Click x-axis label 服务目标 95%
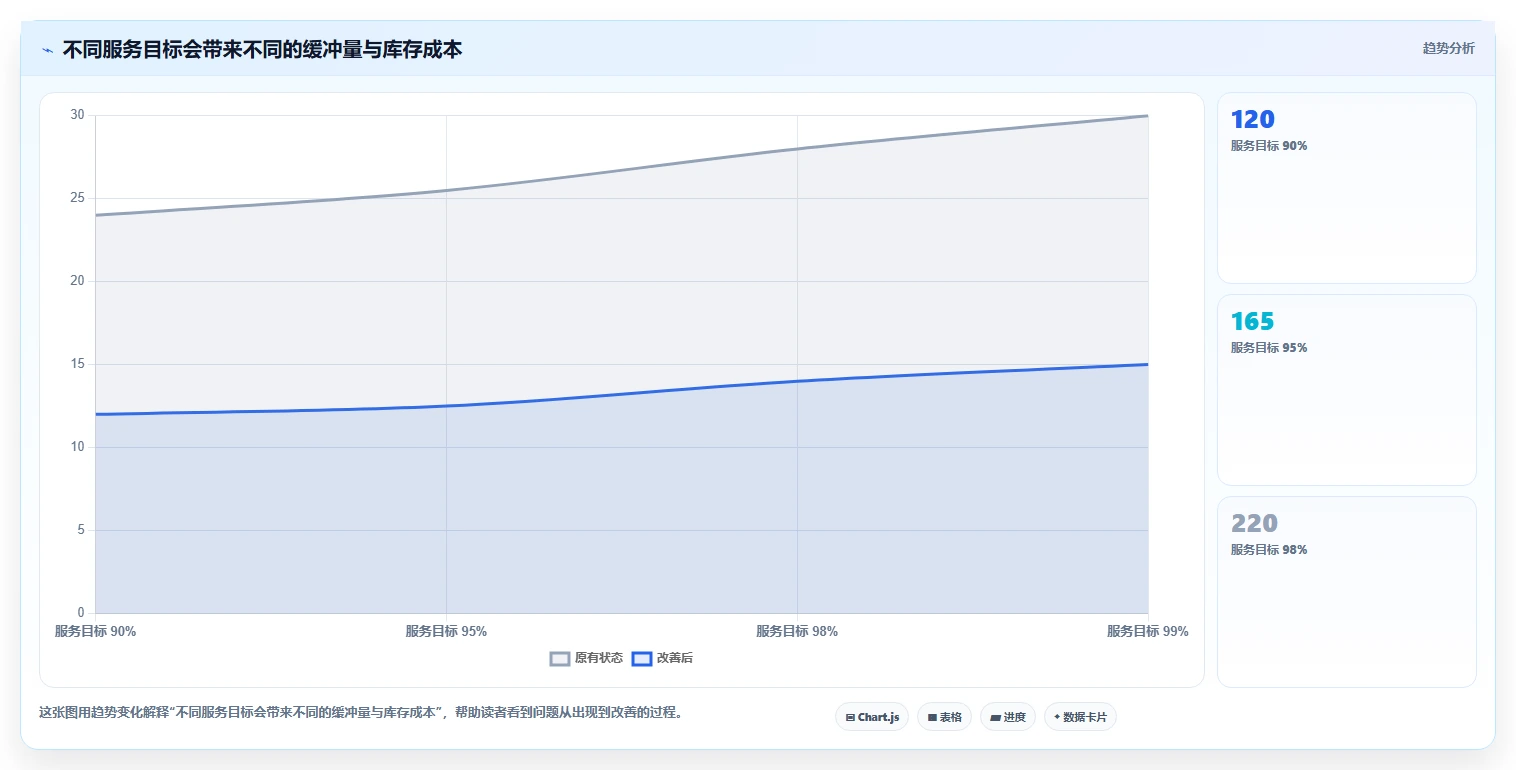This screenshot has height=770, width=1516. click(446, 631)
